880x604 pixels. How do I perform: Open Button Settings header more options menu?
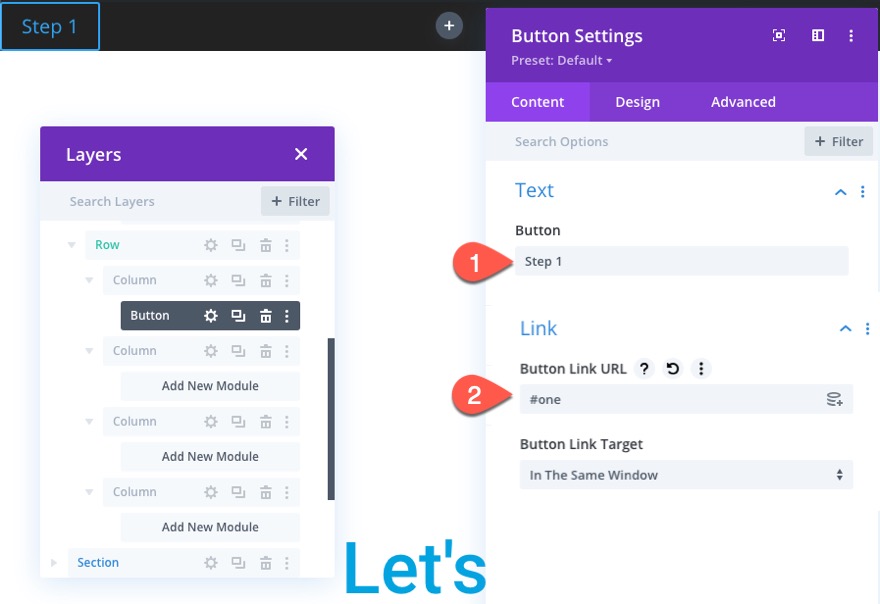coord(851,36)
